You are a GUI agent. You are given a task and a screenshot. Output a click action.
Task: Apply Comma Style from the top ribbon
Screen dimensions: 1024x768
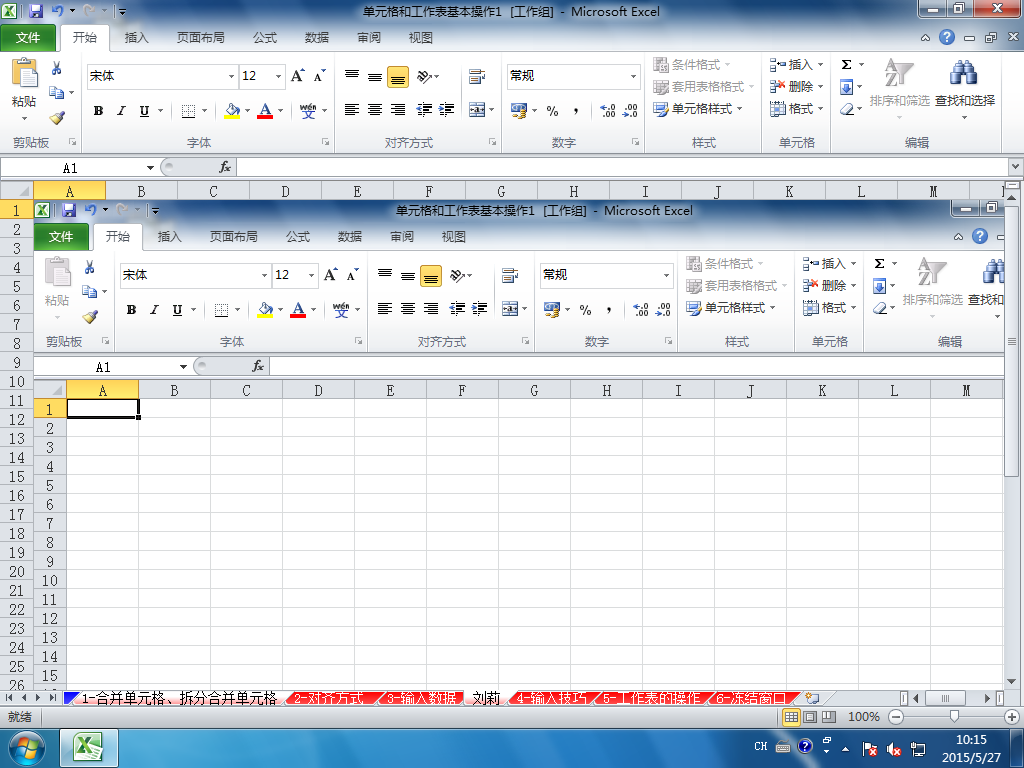click(x=575, y=110)
